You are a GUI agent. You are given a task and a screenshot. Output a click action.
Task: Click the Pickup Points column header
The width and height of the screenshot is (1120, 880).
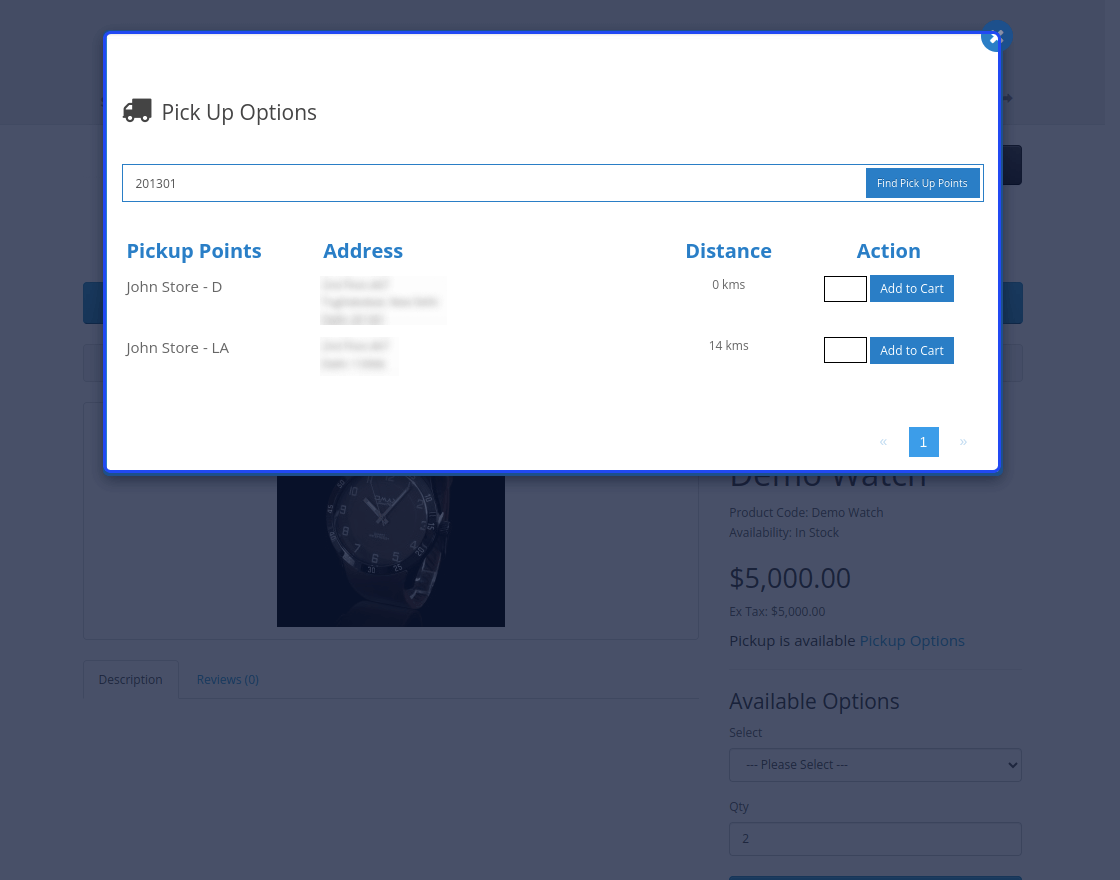[194, 251]
